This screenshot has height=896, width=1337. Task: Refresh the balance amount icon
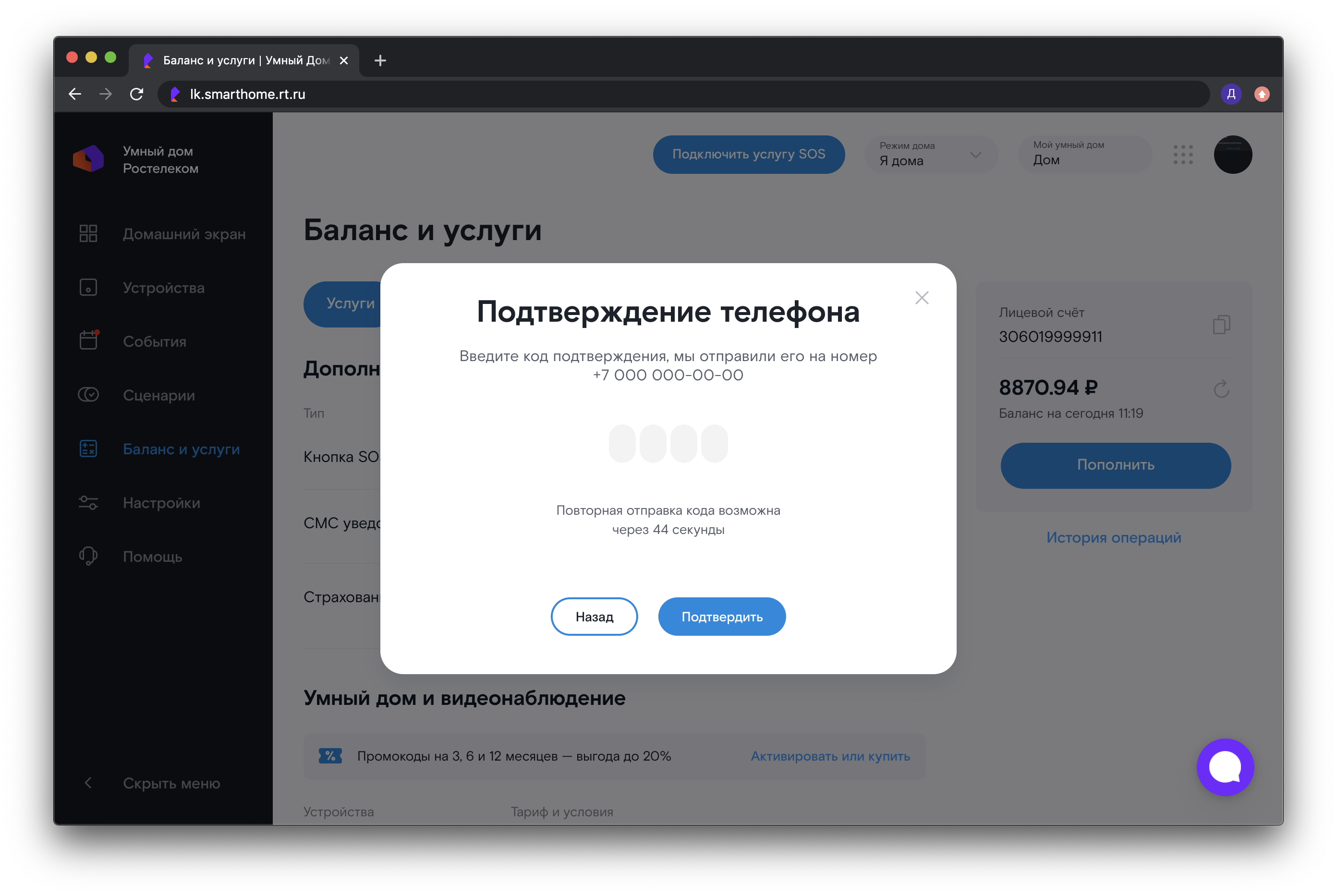pos(1221,389)
